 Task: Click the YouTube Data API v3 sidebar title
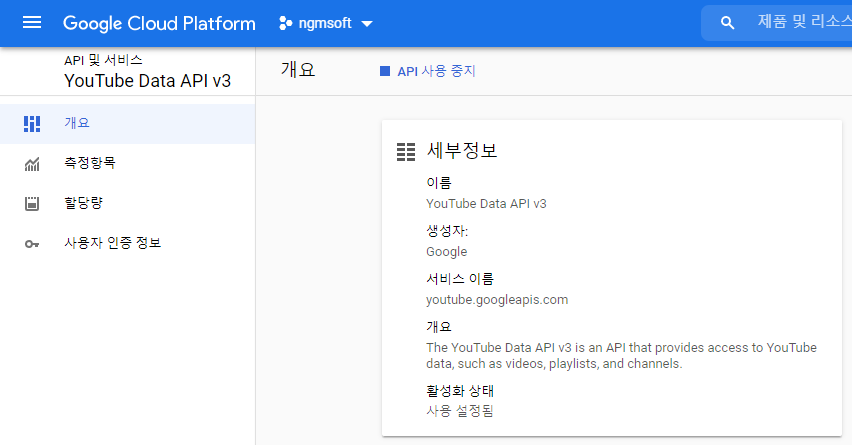click(148, 81)
